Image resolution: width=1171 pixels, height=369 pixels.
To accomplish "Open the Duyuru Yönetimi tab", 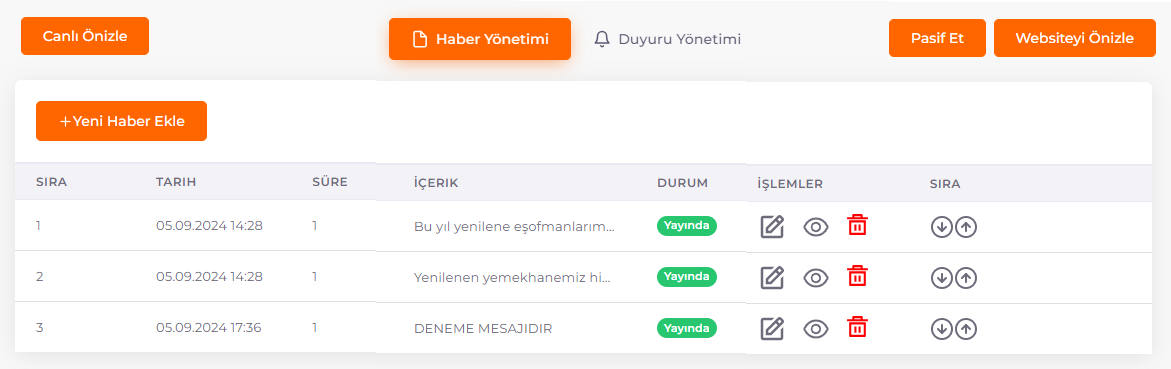I will coord(668,39).
